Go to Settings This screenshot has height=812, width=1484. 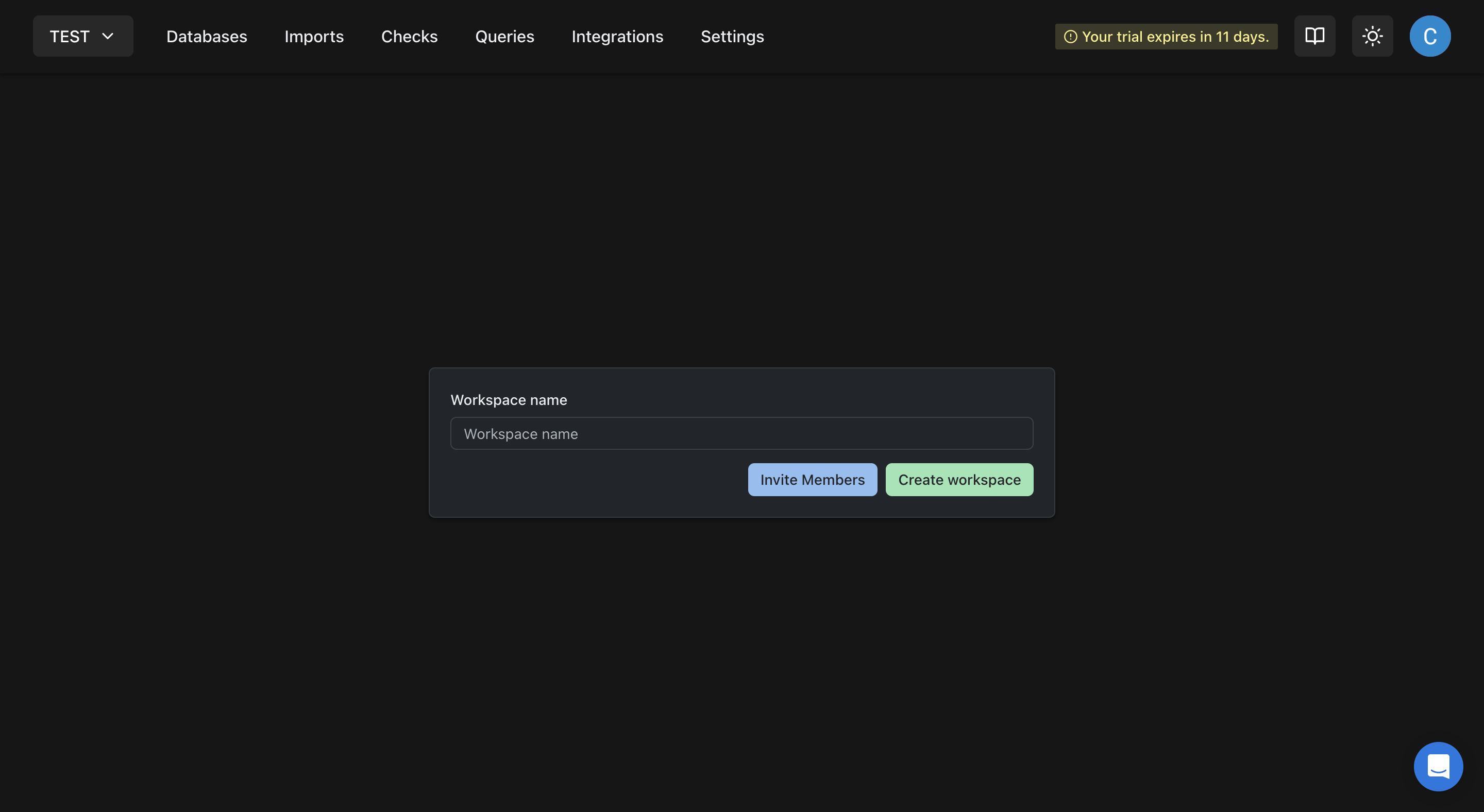[x=732, y=36]
